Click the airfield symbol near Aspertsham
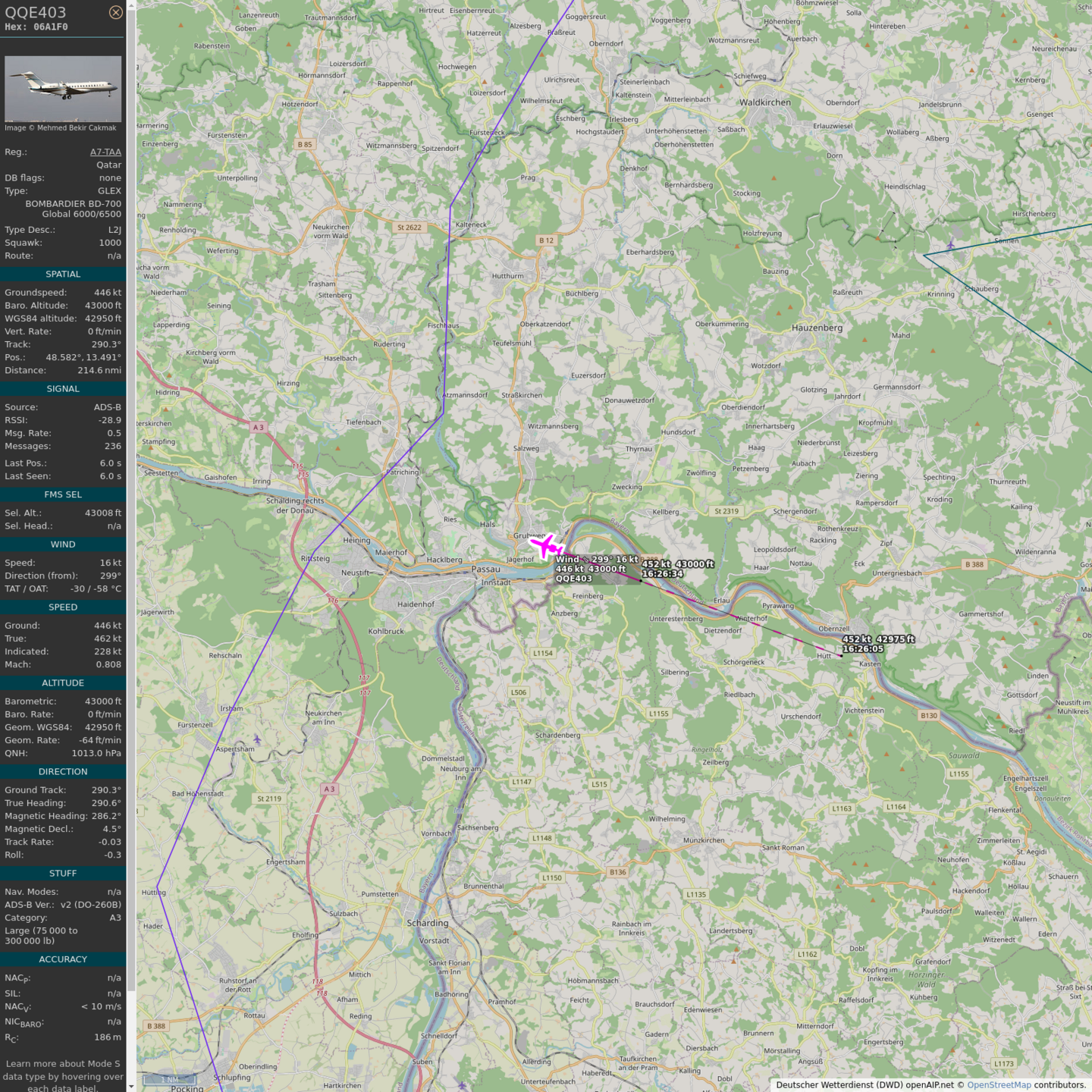The image size is (1092, 1092). pos(257,739)
